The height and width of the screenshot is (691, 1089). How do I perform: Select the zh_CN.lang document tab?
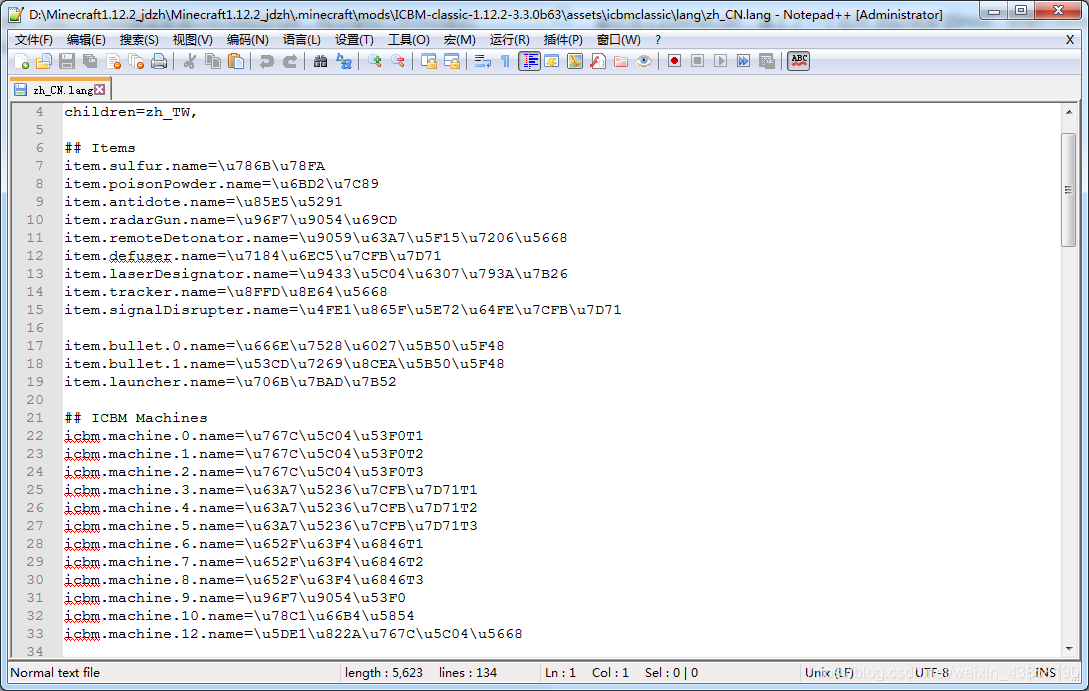60,90
